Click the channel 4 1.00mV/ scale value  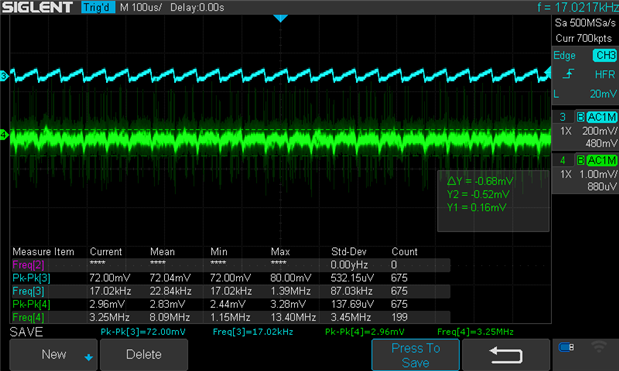[598, 174]
